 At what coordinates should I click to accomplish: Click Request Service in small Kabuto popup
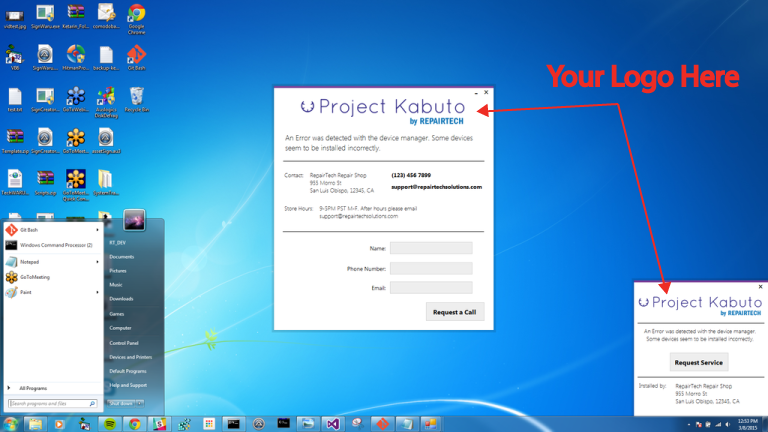click(698, 362)
